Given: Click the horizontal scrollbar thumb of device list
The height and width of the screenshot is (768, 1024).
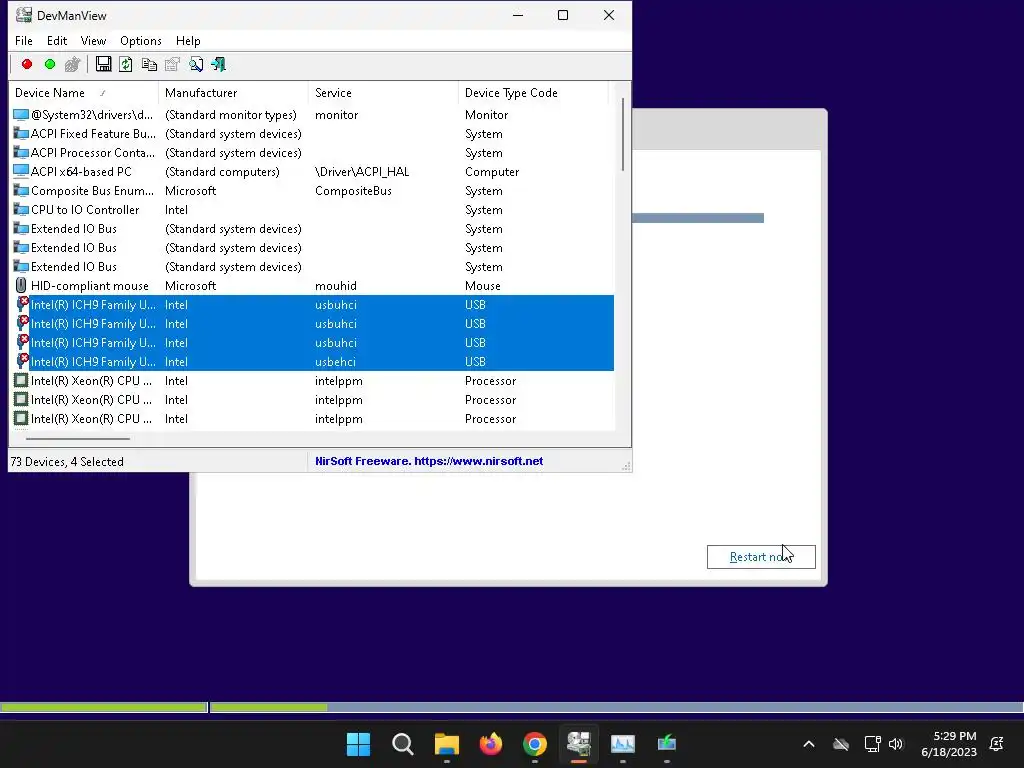Looking at the screenshot, I should [78, 439].
